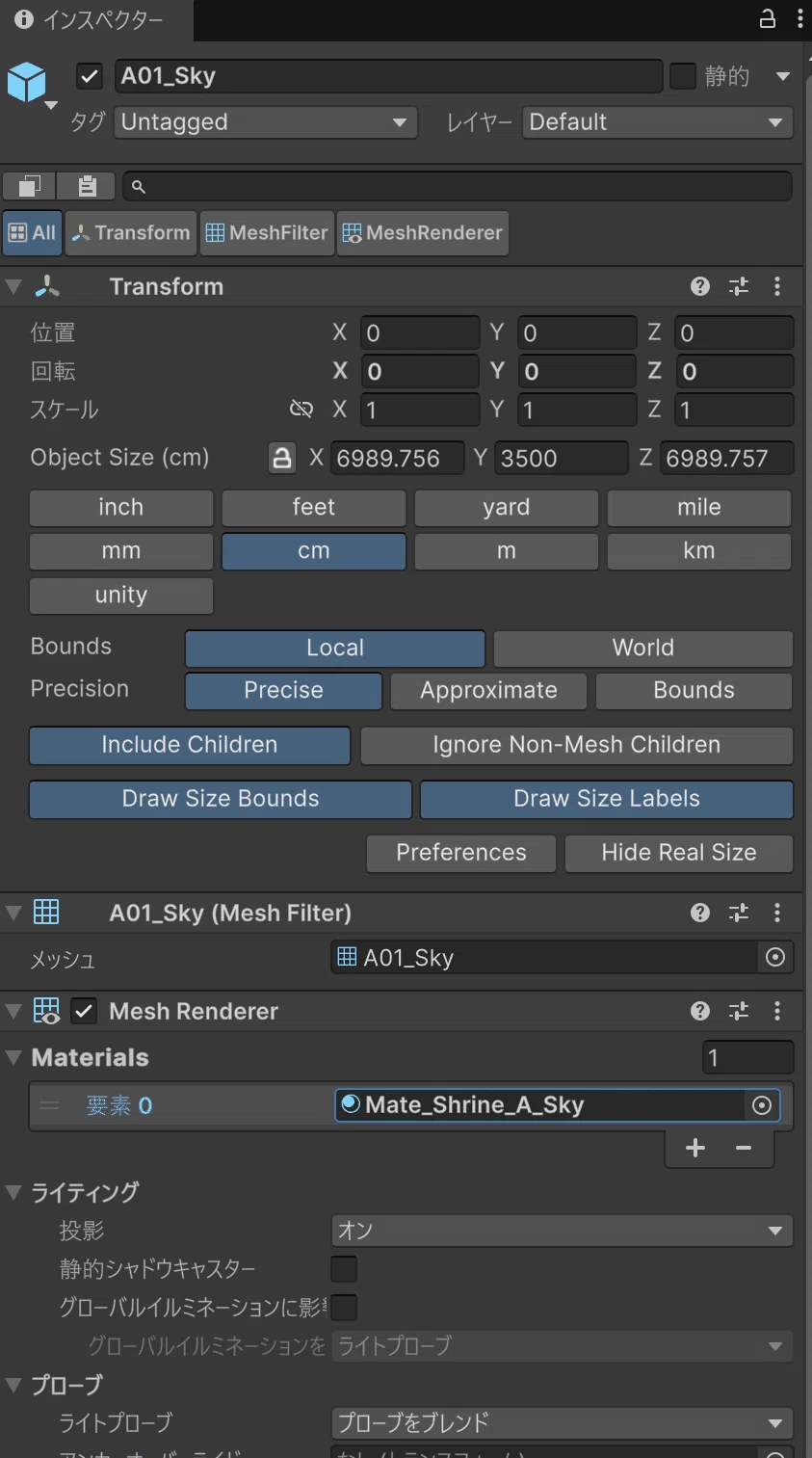Open the Mesh Renderer help icon
The image size is (812, 1458).
click(x=700, y=1011)
